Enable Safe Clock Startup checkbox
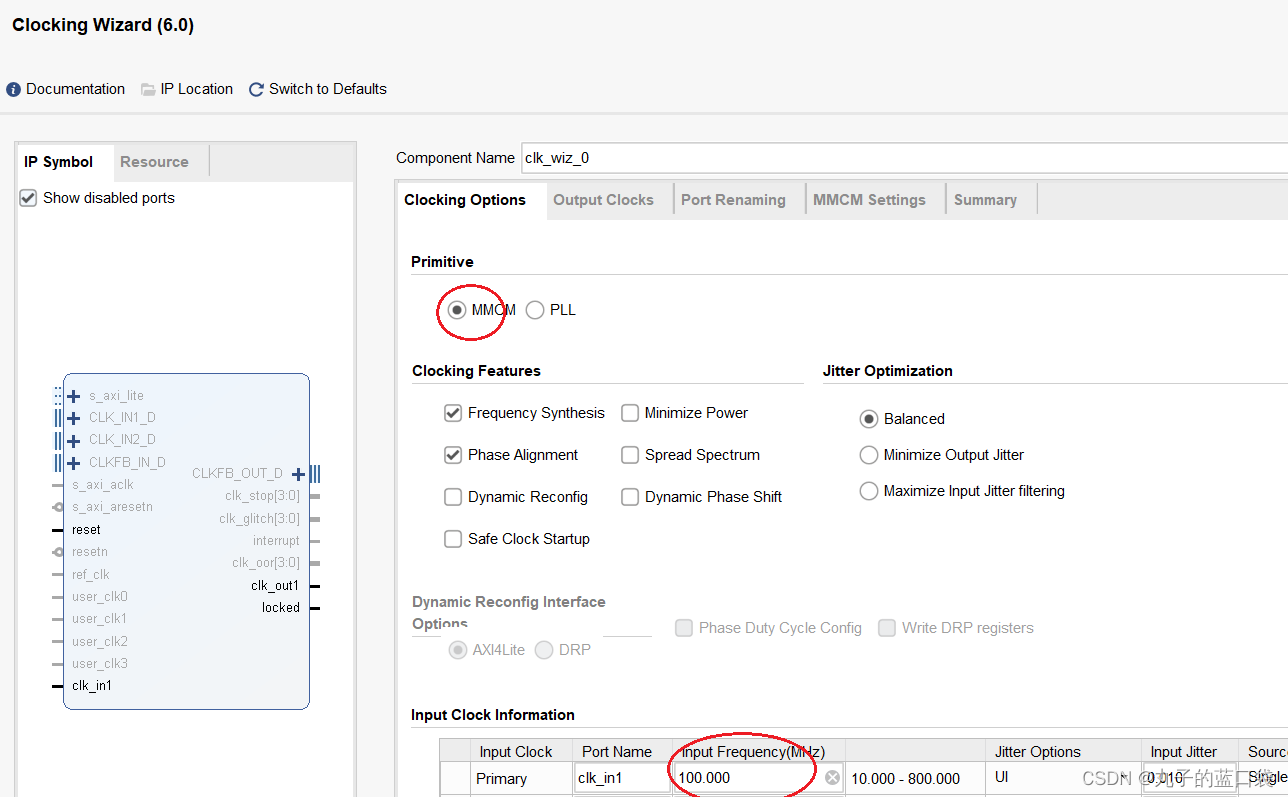 [453, 539]
